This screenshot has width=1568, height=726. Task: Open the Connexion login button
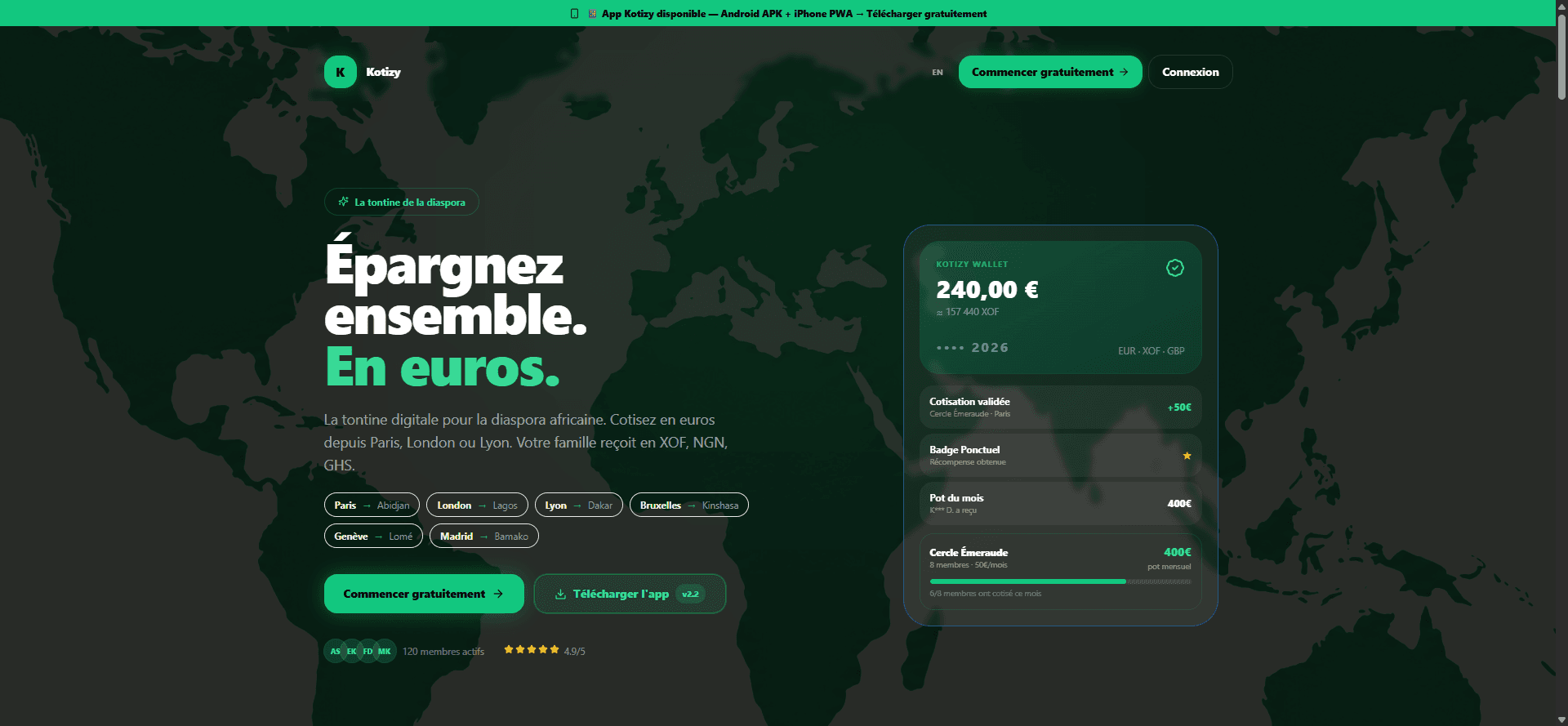click(1191, 72)
